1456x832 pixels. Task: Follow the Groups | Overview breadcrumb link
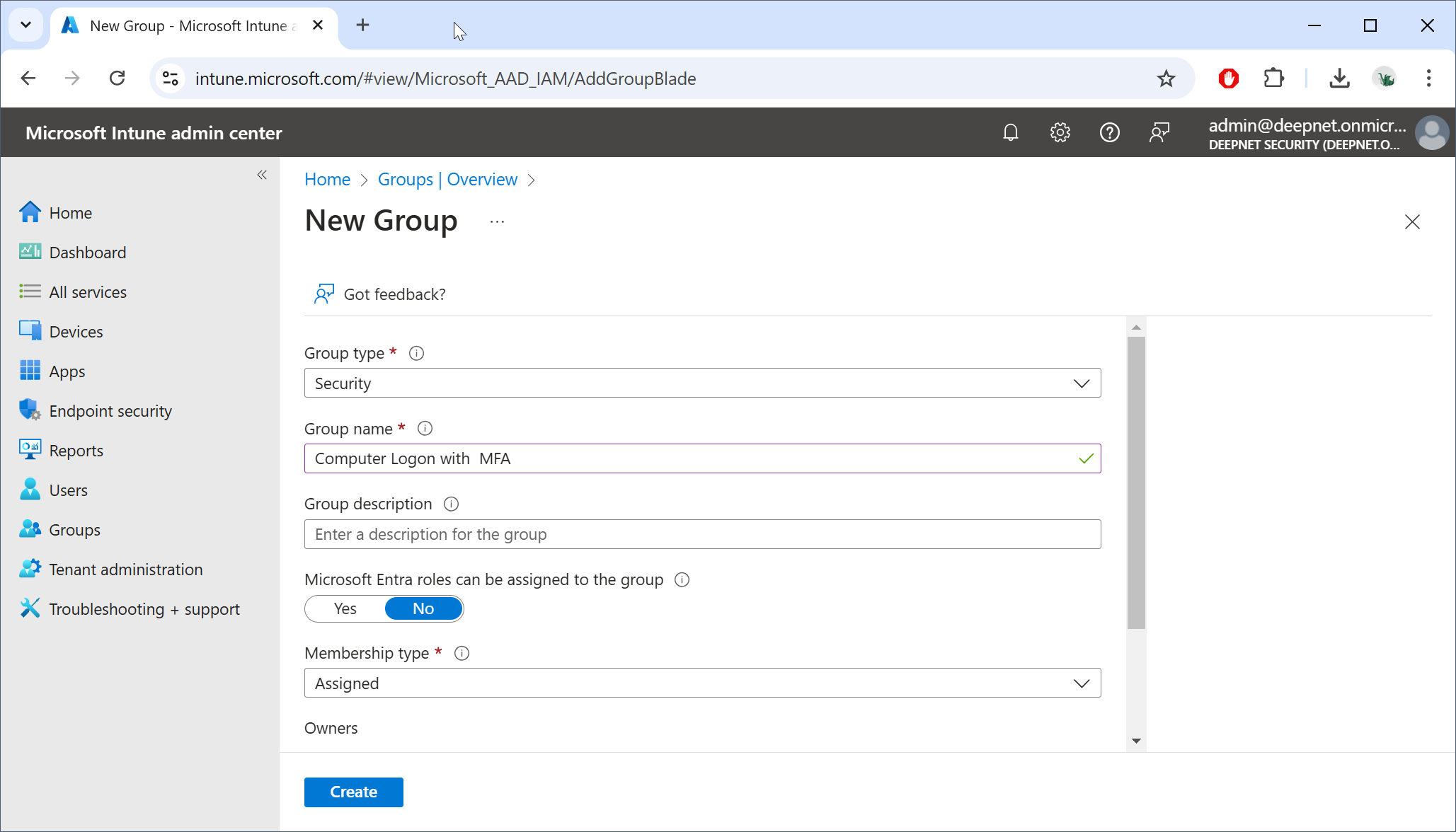(x=447, y=179)
